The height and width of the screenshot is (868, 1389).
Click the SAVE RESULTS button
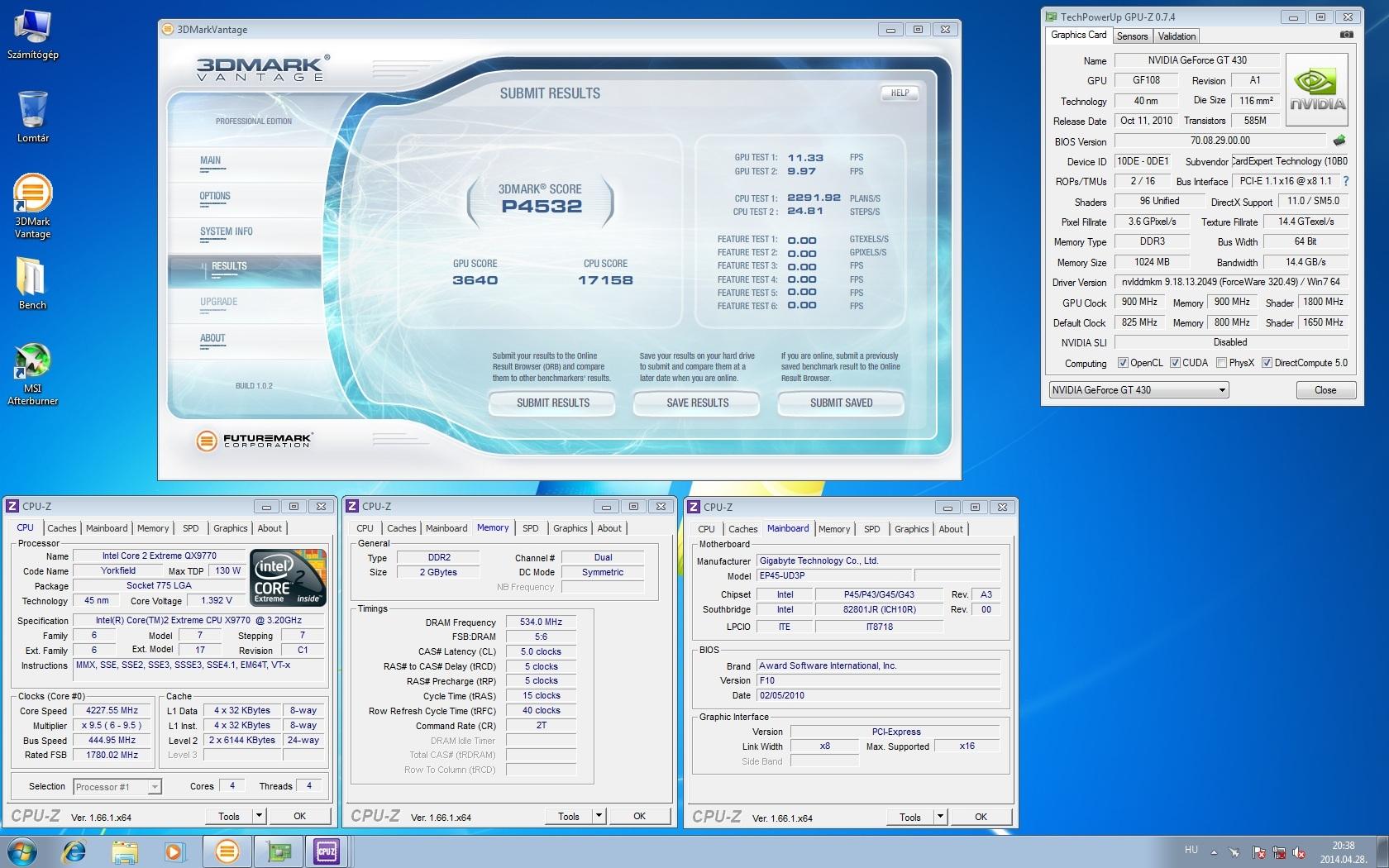coord(698,403)
